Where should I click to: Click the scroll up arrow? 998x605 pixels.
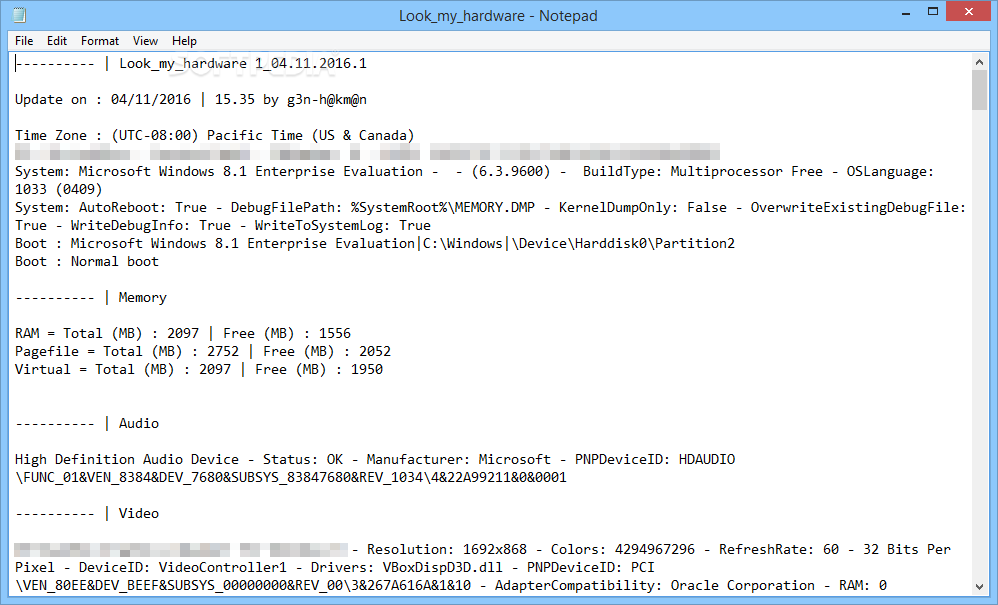tap(979, 62)
